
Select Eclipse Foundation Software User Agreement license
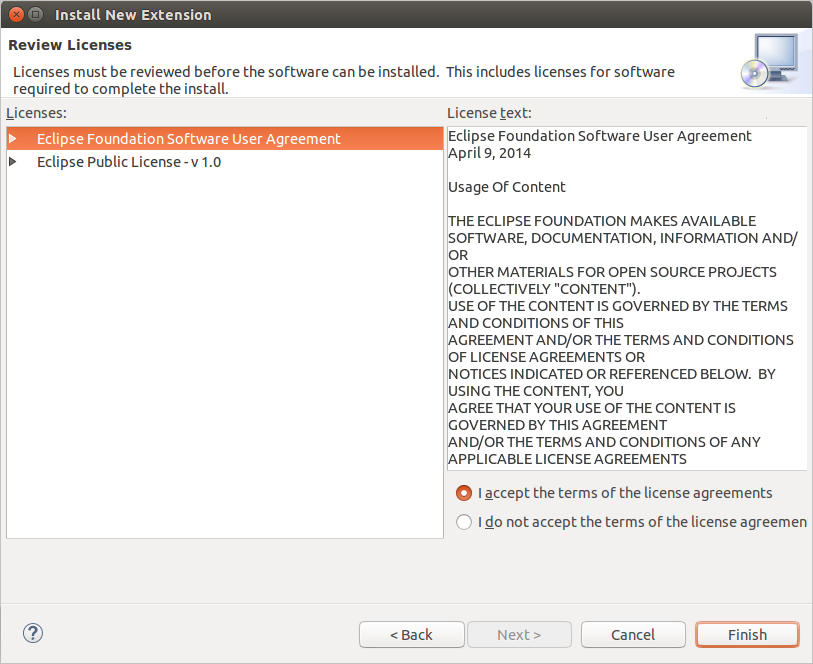(x=225, y=138)
